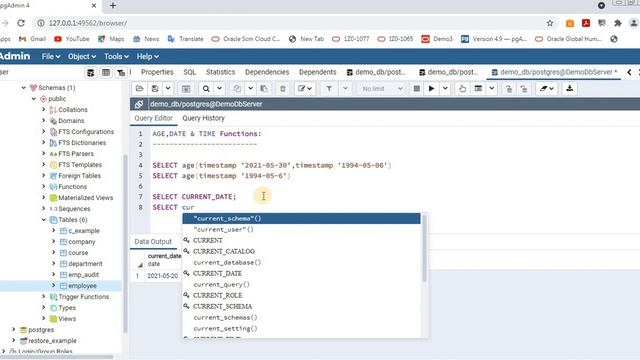Click the Explain analyze icon
Image resolution: width=640 pixels, height=360 pixels.
(x=478, y=89)
